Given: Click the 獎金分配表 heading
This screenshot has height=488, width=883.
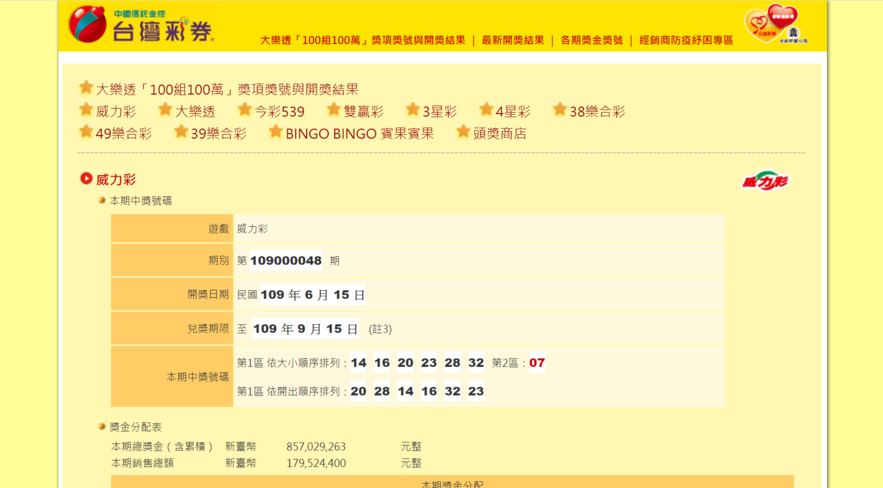Looking at the screenshot, I should (x=135, y=427).
